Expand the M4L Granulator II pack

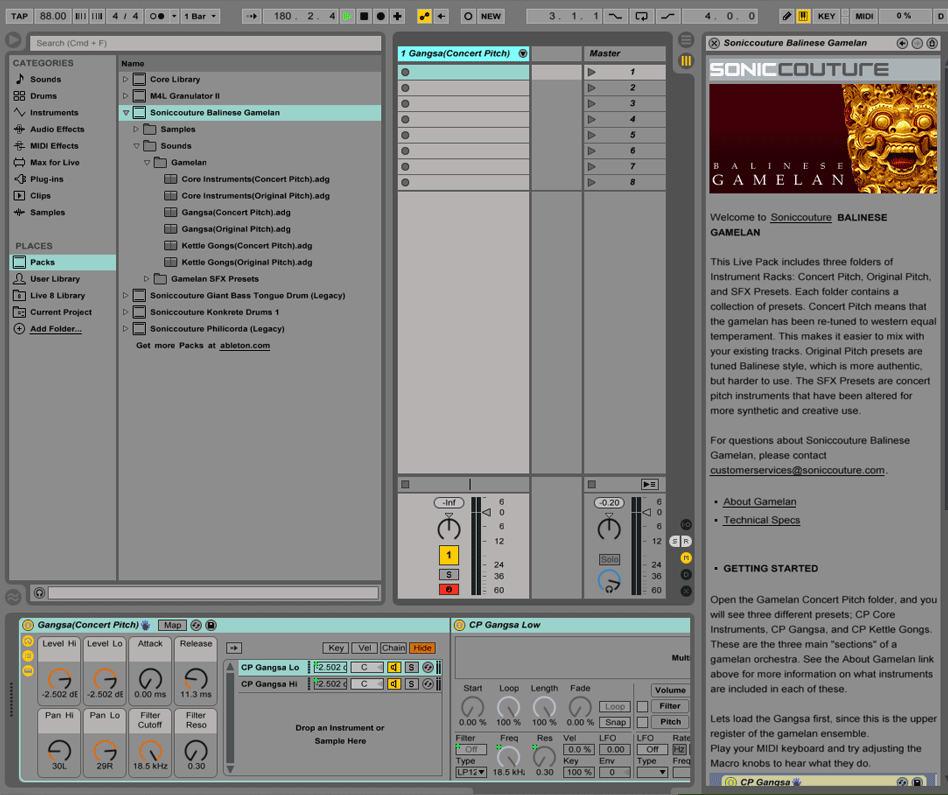pyautogui.click(x=125, y=96)
